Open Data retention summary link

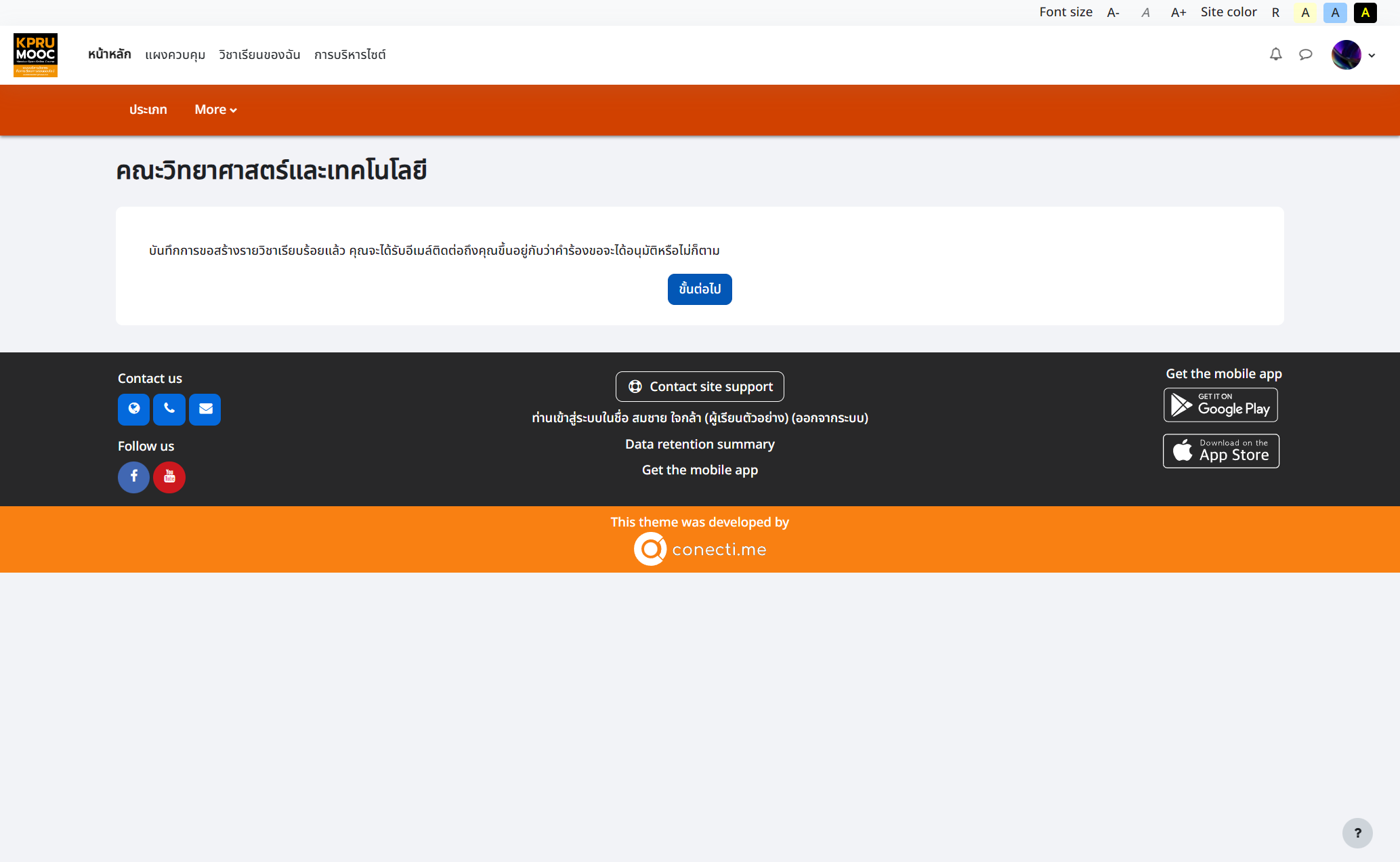[x=700, y=445]
